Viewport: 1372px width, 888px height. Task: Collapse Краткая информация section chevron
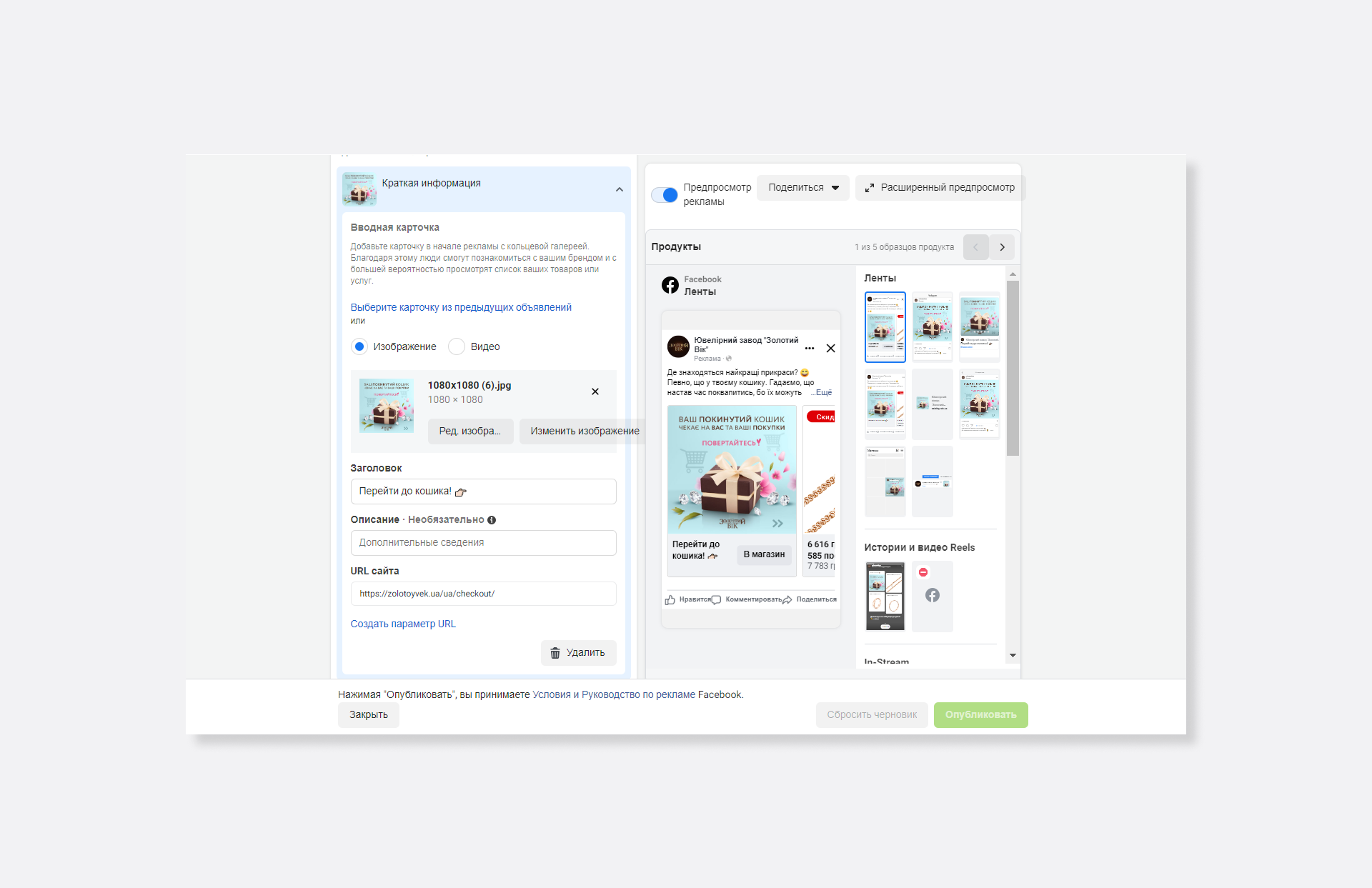tap(619, 189)
